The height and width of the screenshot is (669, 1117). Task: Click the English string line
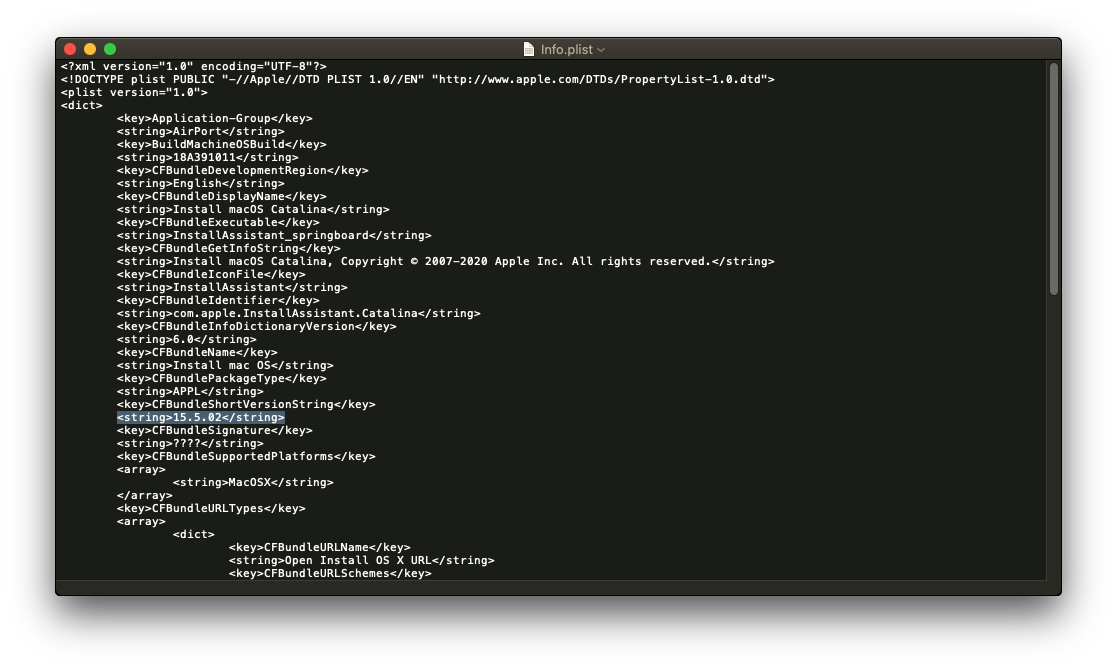[x=201, y=183]
